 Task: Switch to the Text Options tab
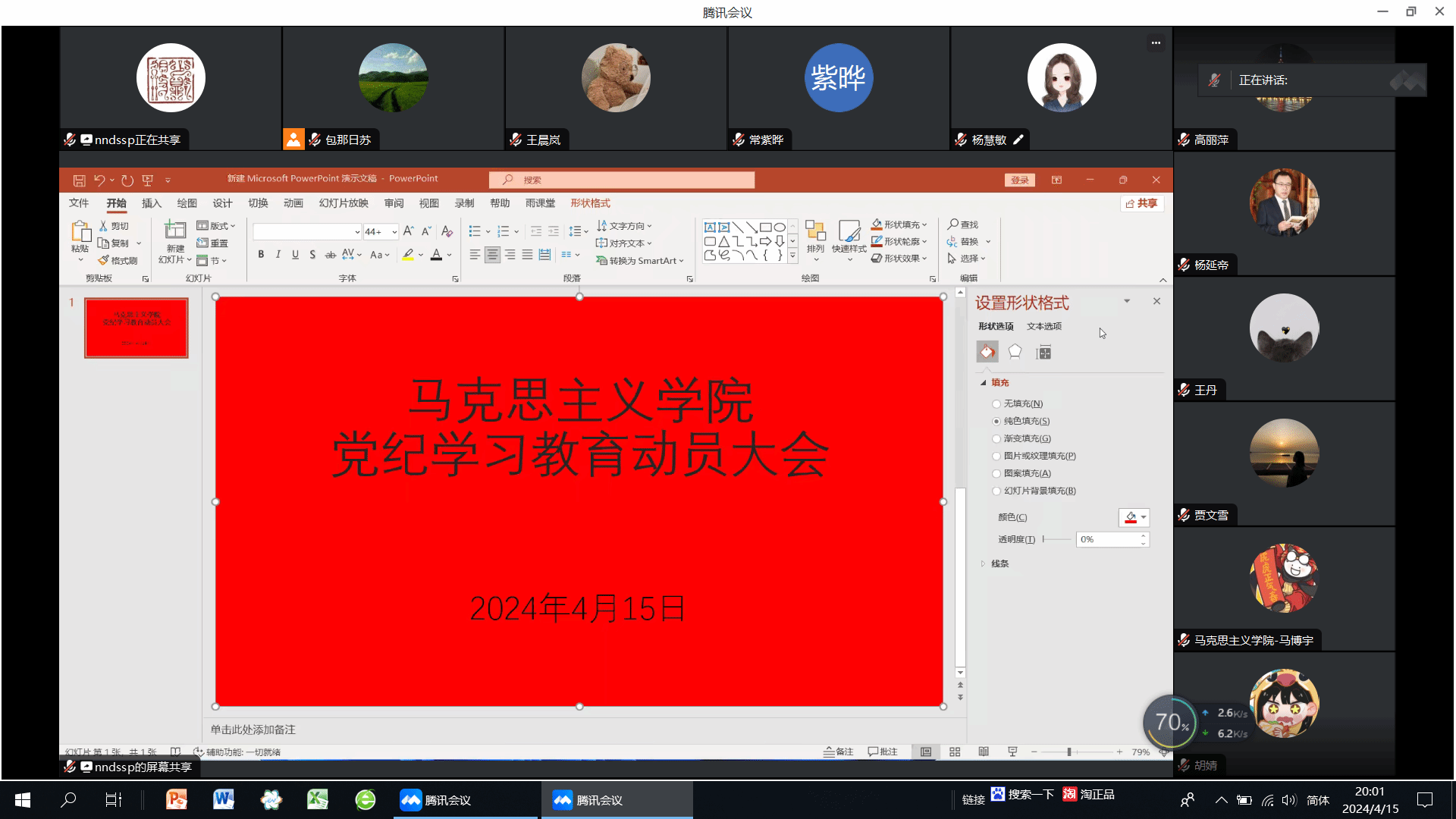pyautogui.click(x=1043, y=326)
